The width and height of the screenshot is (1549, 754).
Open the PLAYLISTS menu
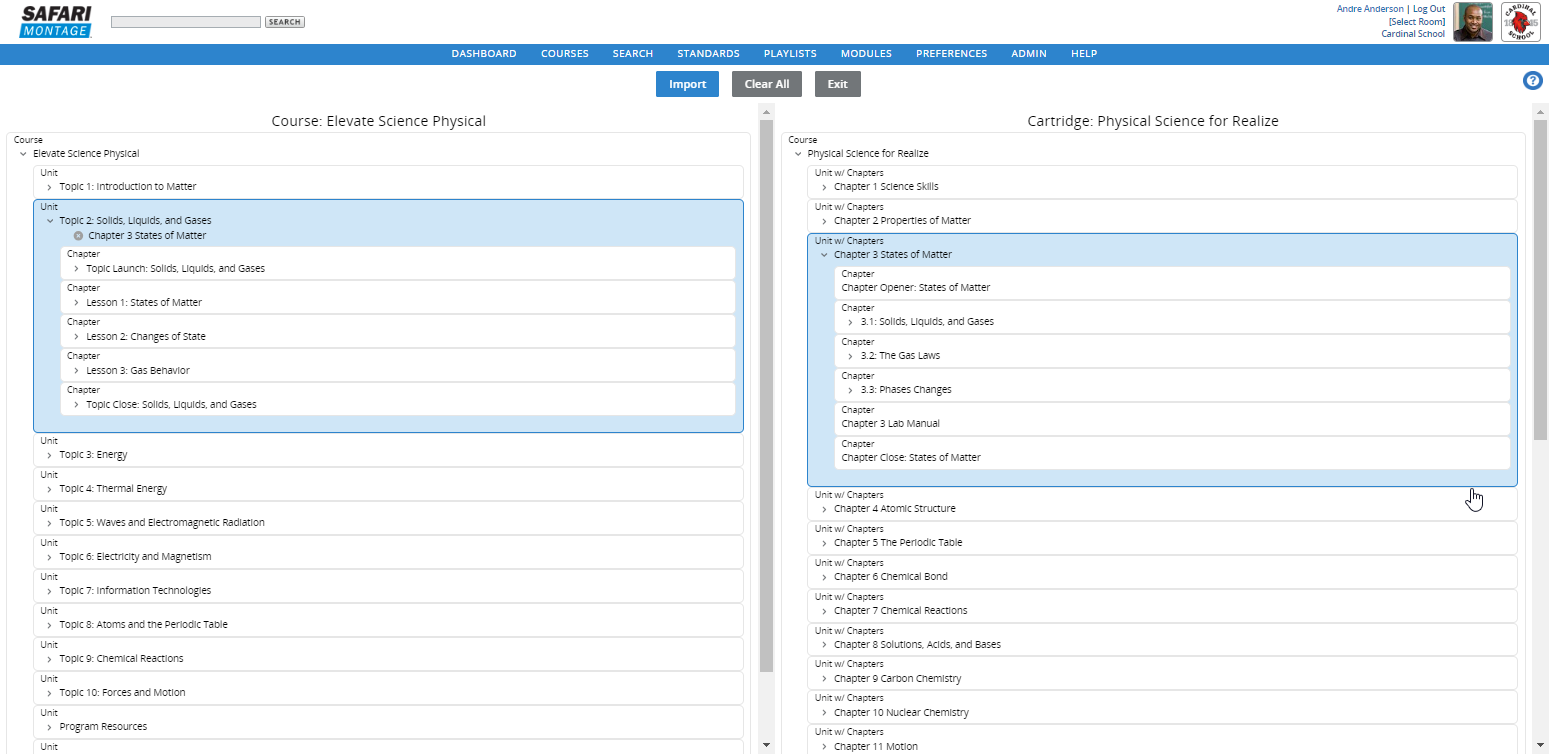(x=790, y=54)
